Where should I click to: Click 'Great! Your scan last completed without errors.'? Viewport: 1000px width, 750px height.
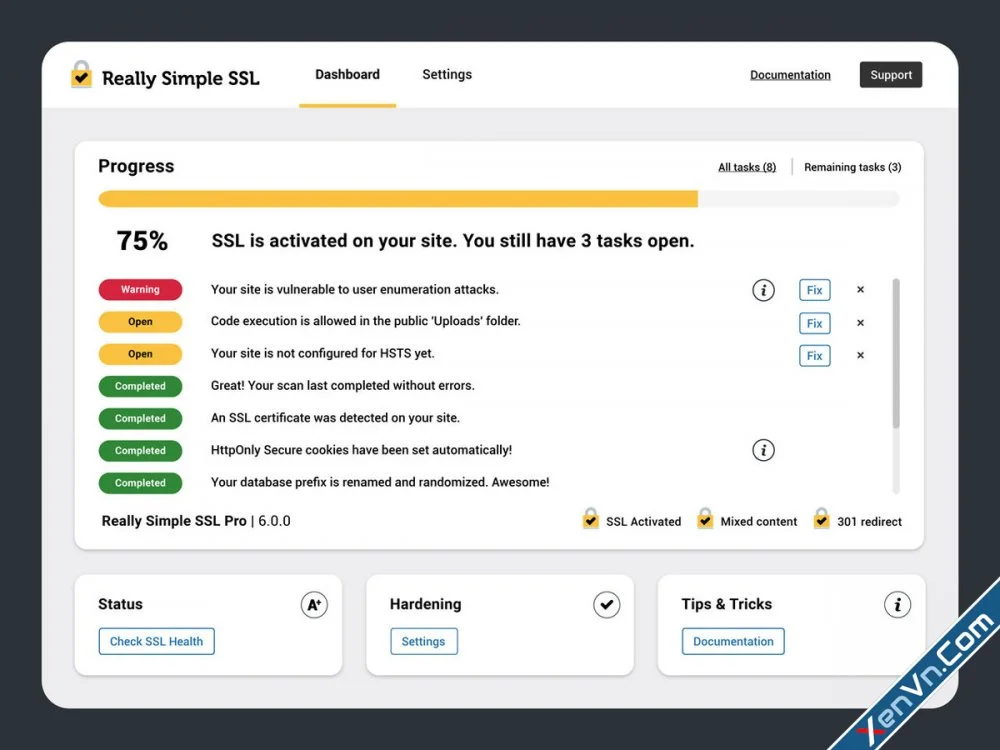342,386
